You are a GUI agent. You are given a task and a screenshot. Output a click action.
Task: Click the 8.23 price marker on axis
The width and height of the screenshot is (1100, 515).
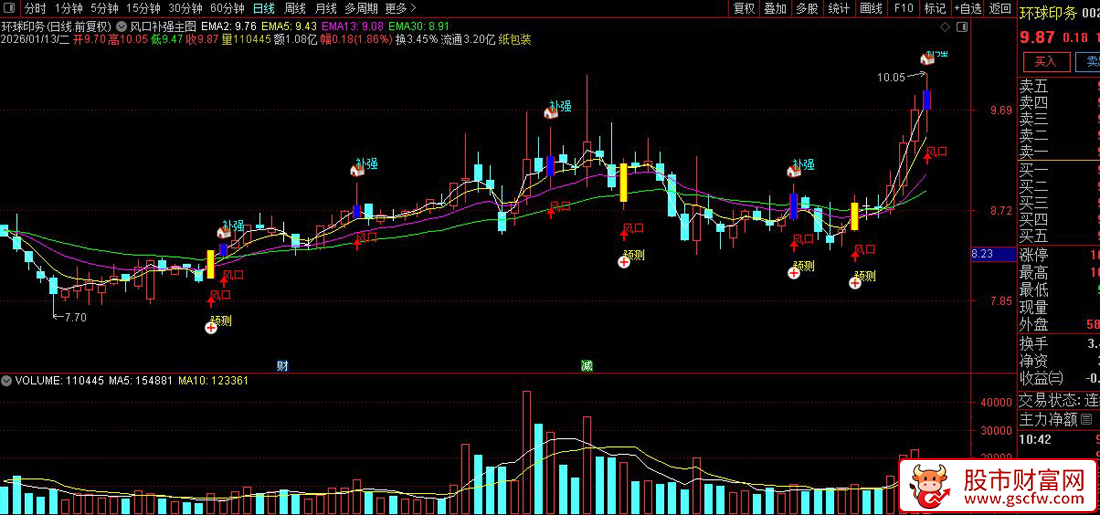click(992, 255)
